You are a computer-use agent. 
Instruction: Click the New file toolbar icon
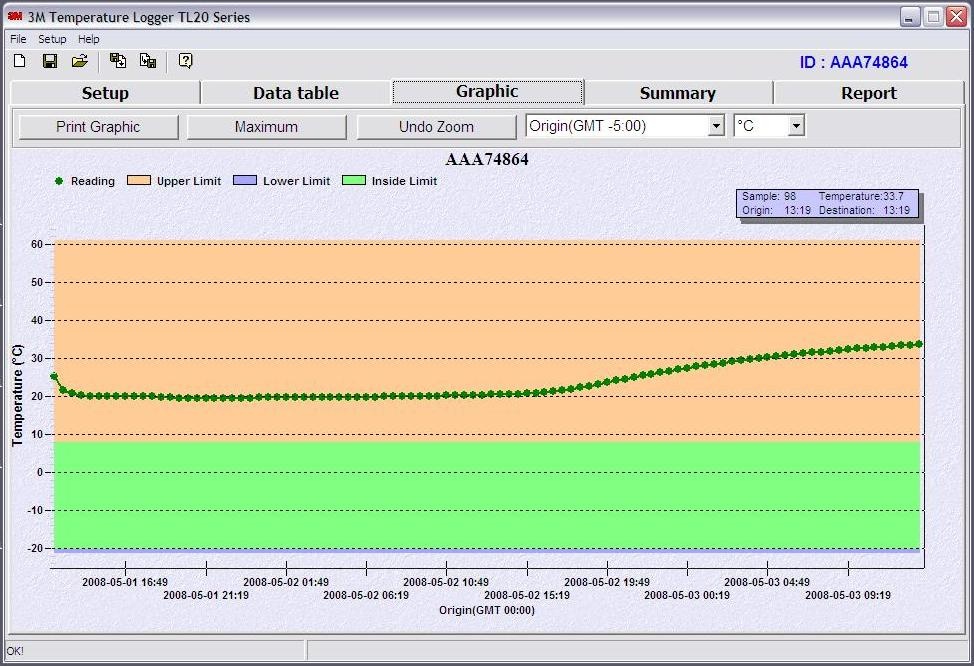(x=20, y=61)
